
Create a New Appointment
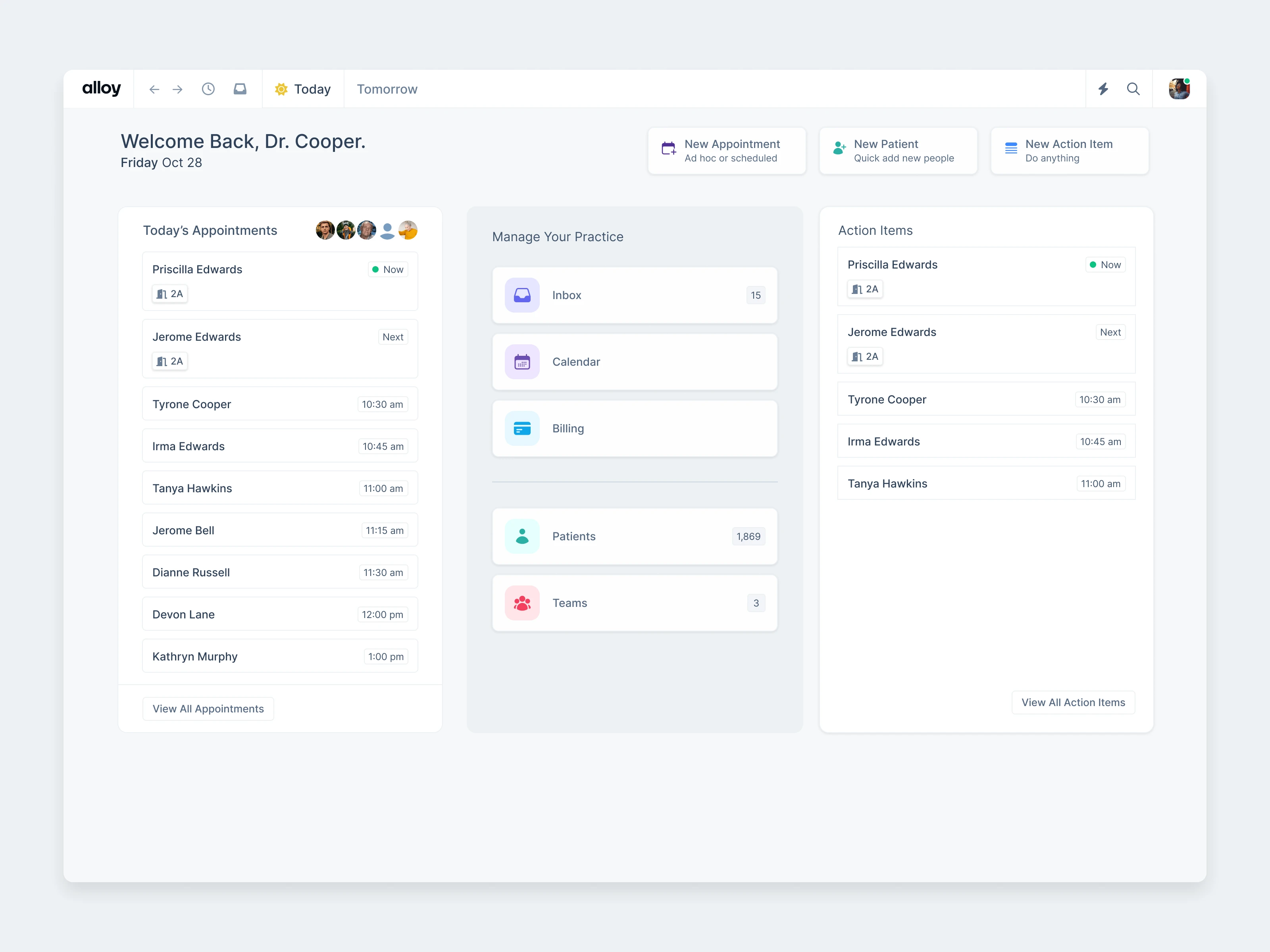[x=727, y=150]
